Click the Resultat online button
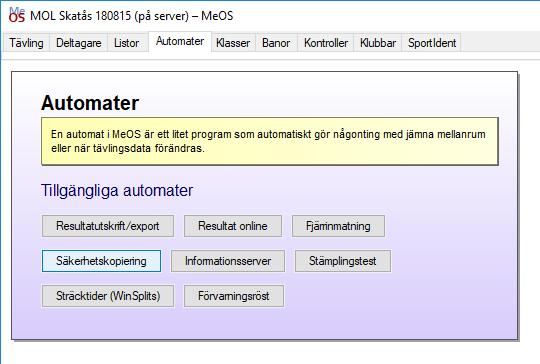The height and width of the screenshot is (364, 540). [x=233, y=226]
